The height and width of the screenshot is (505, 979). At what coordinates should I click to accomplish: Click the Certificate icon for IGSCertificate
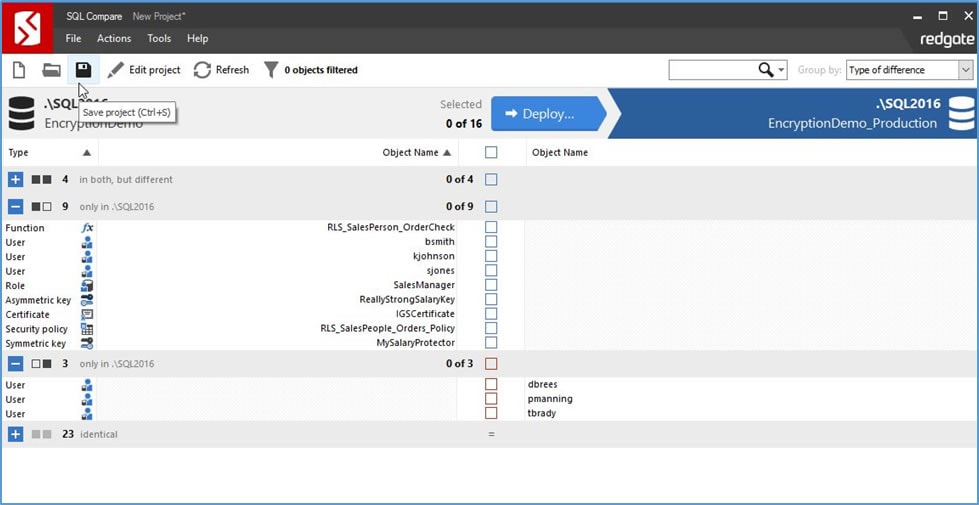tap(87, 315)
